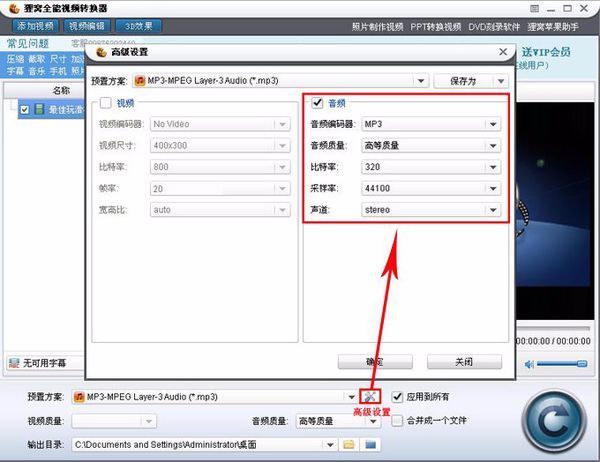Open DVD刻录软件 link

tap(494, 27)
